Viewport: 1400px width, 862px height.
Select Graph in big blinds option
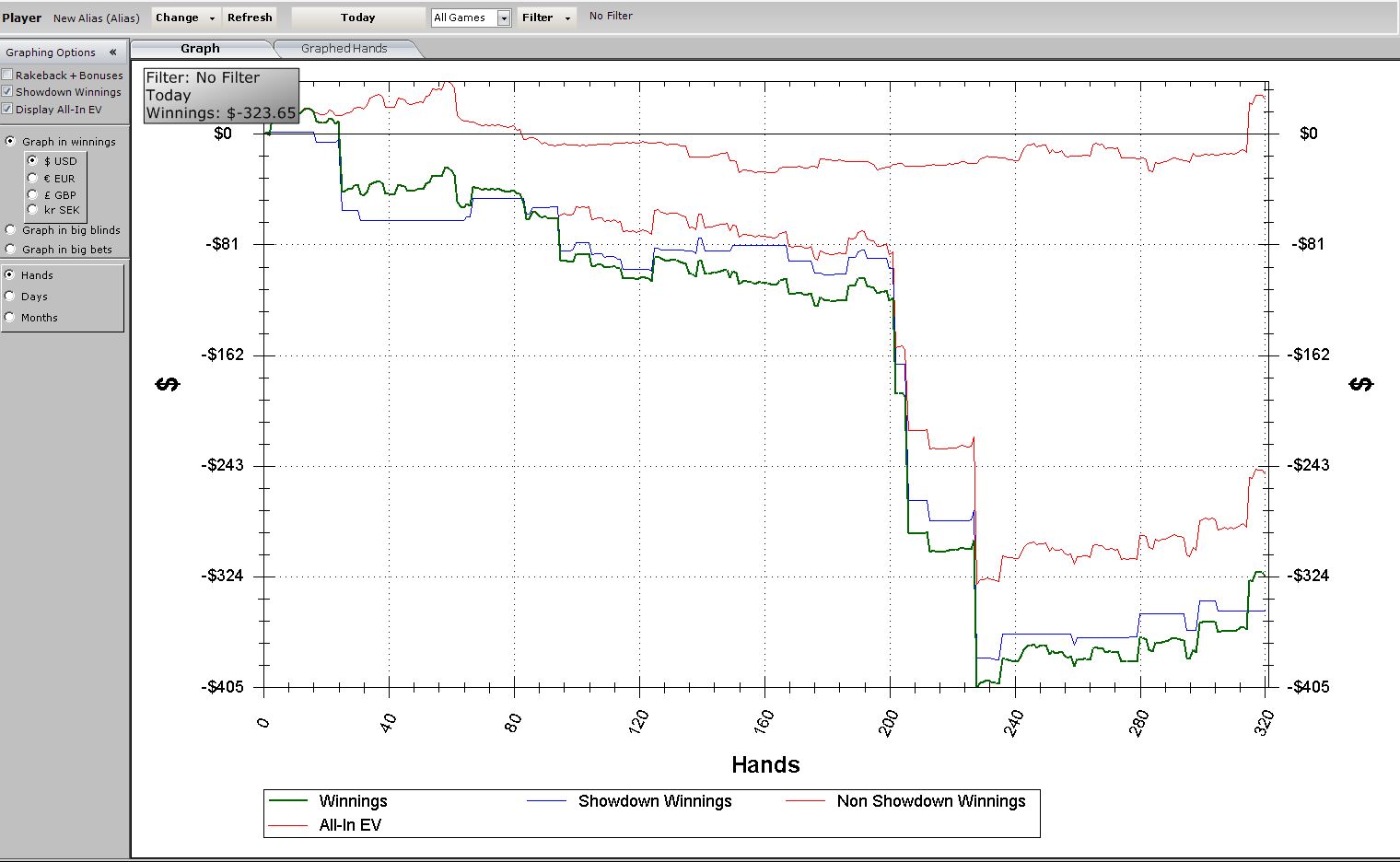click(11, 230)
